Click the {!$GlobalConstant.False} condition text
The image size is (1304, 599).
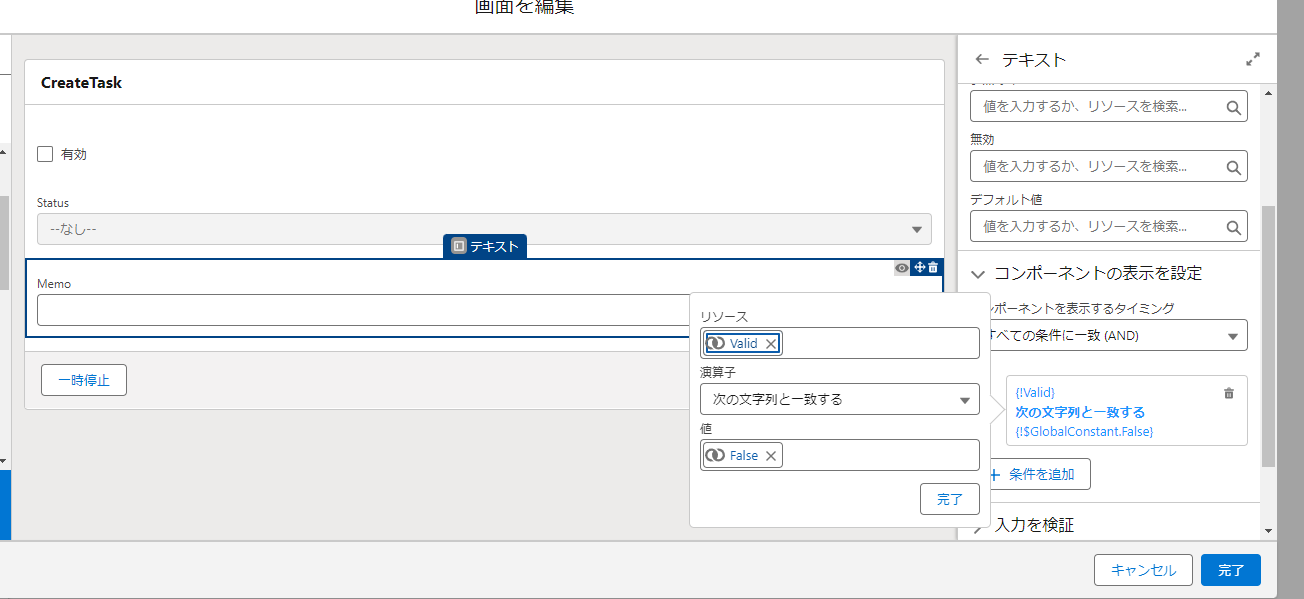[1084, 431]
